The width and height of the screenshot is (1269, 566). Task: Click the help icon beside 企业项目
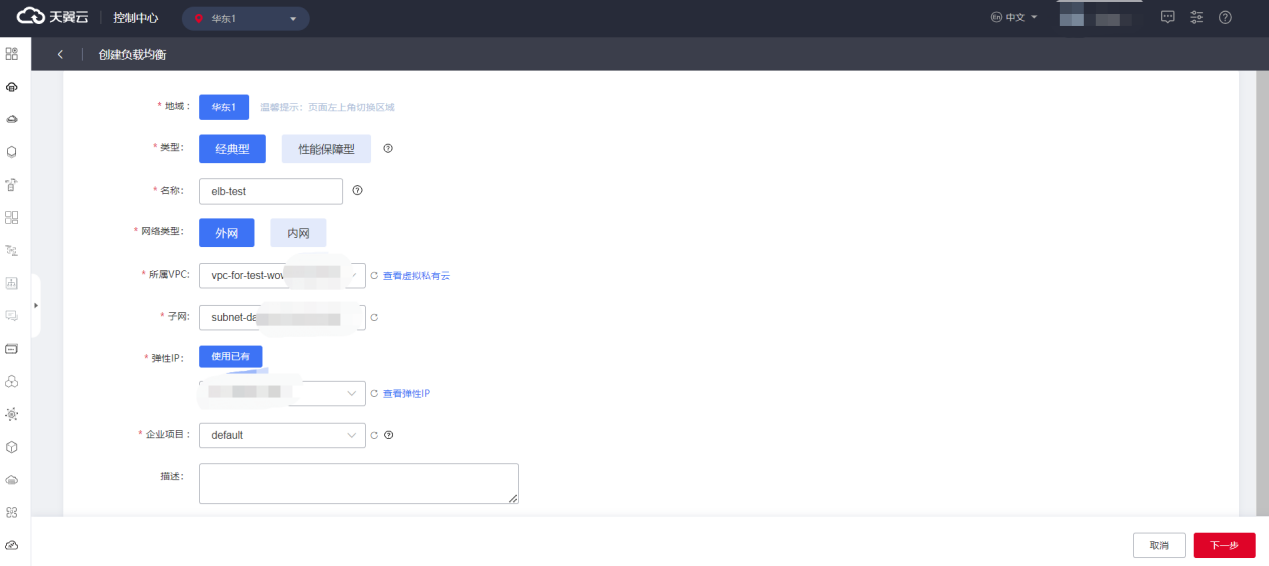coord(389,435)
